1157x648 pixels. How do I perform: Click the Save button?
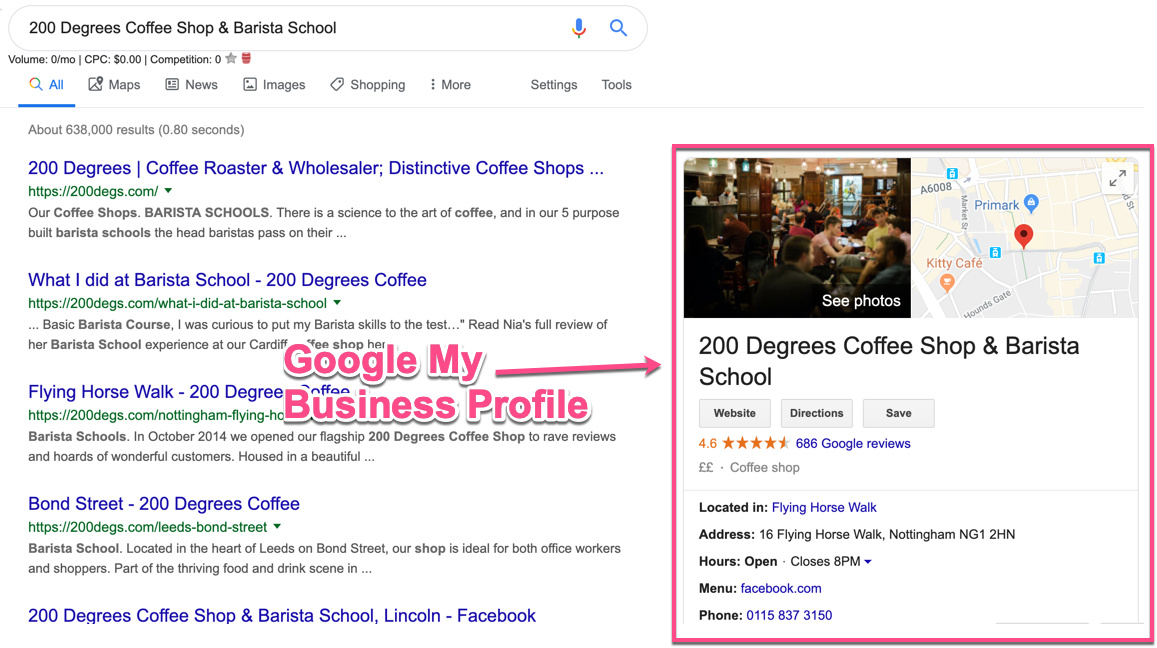point(899,413)
